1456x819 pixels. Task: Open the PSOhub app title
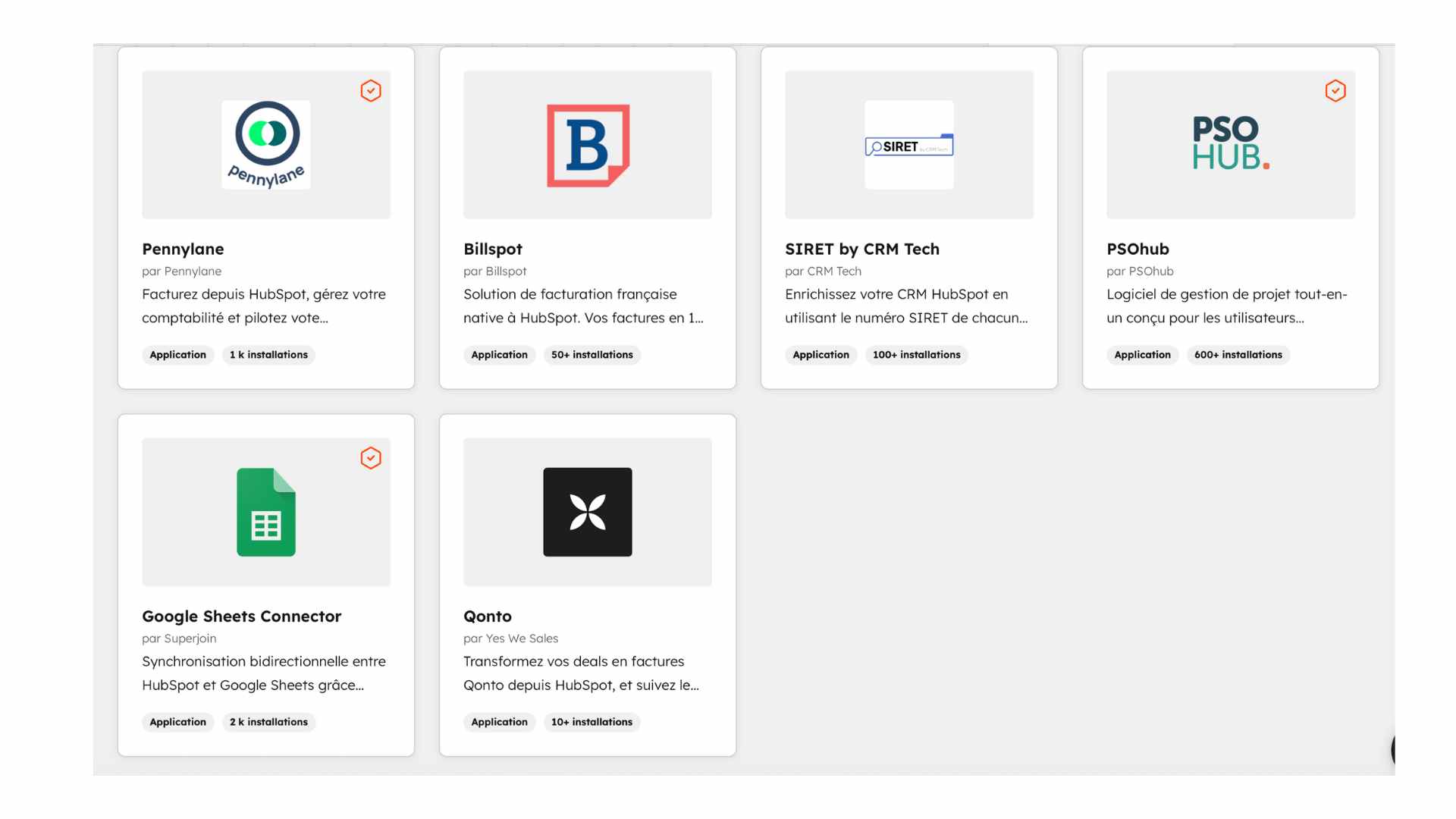[x=1137, y=249]
